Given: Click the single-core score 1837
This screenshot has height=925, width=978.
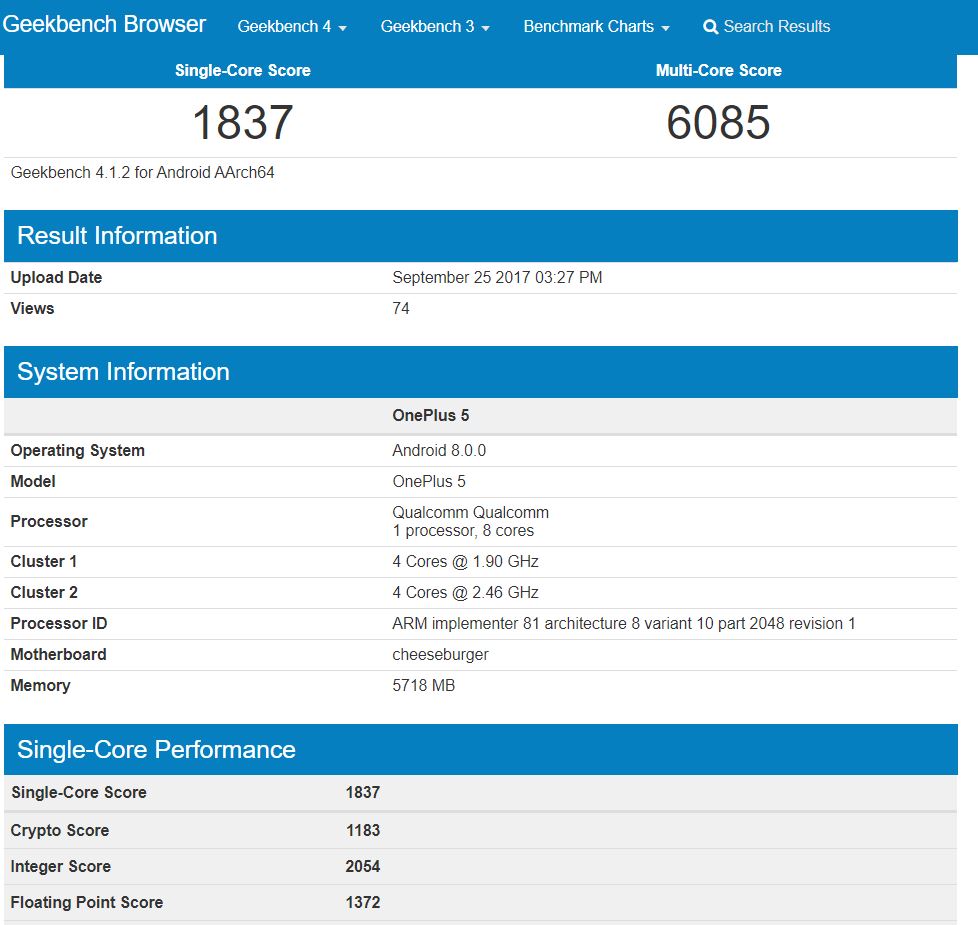Looking at the screenshot, I should (243, 122).
